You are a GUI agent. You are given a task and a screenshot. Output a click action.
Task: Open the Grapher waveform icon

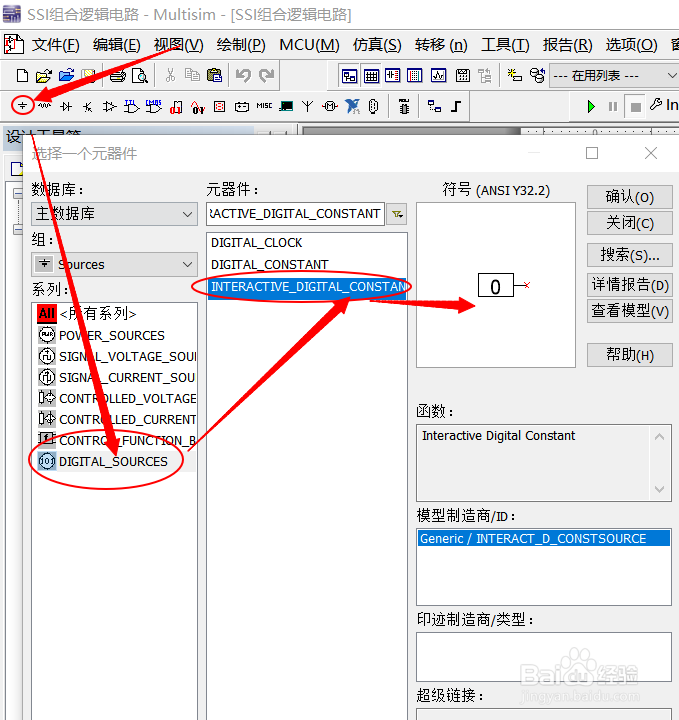438,75
